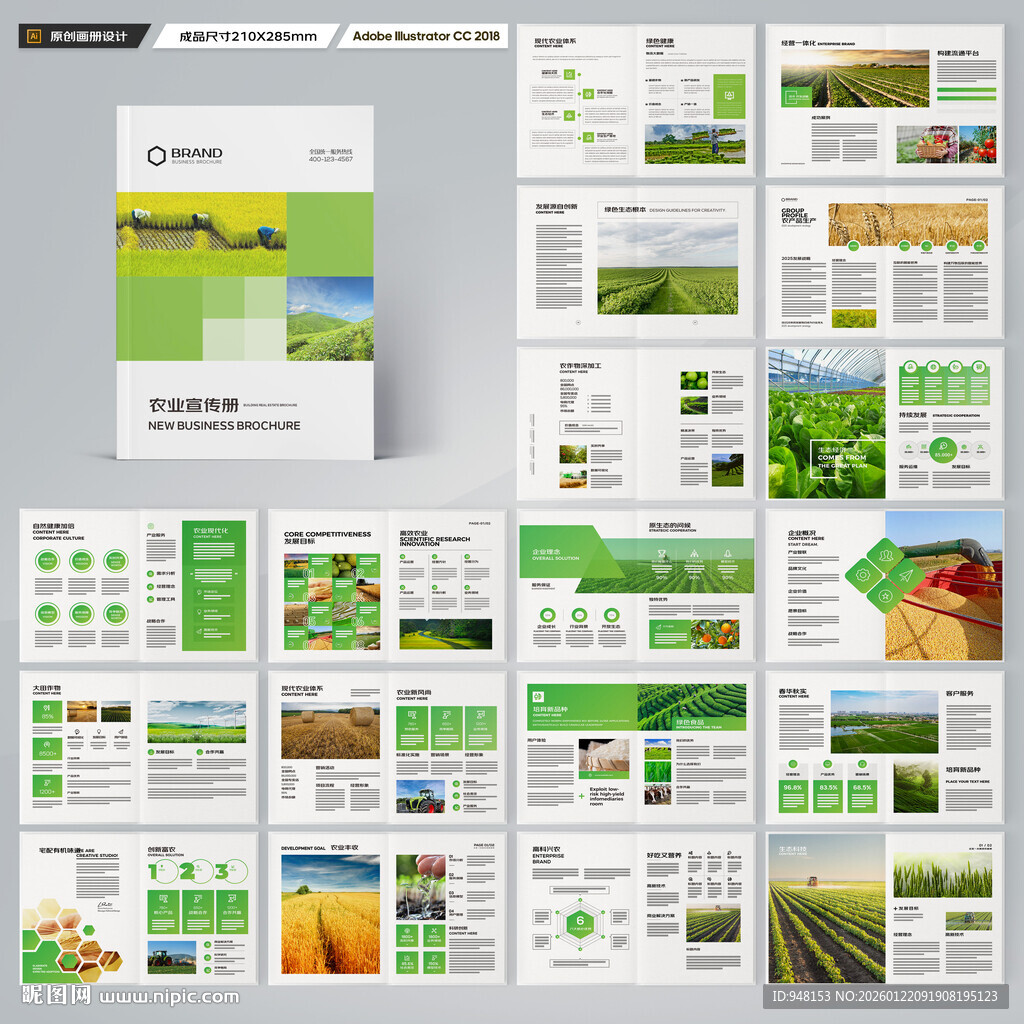This screenshot has height=1024, width=1024.
Task: Click the 创新富农 heading
Action: [161, 849]
